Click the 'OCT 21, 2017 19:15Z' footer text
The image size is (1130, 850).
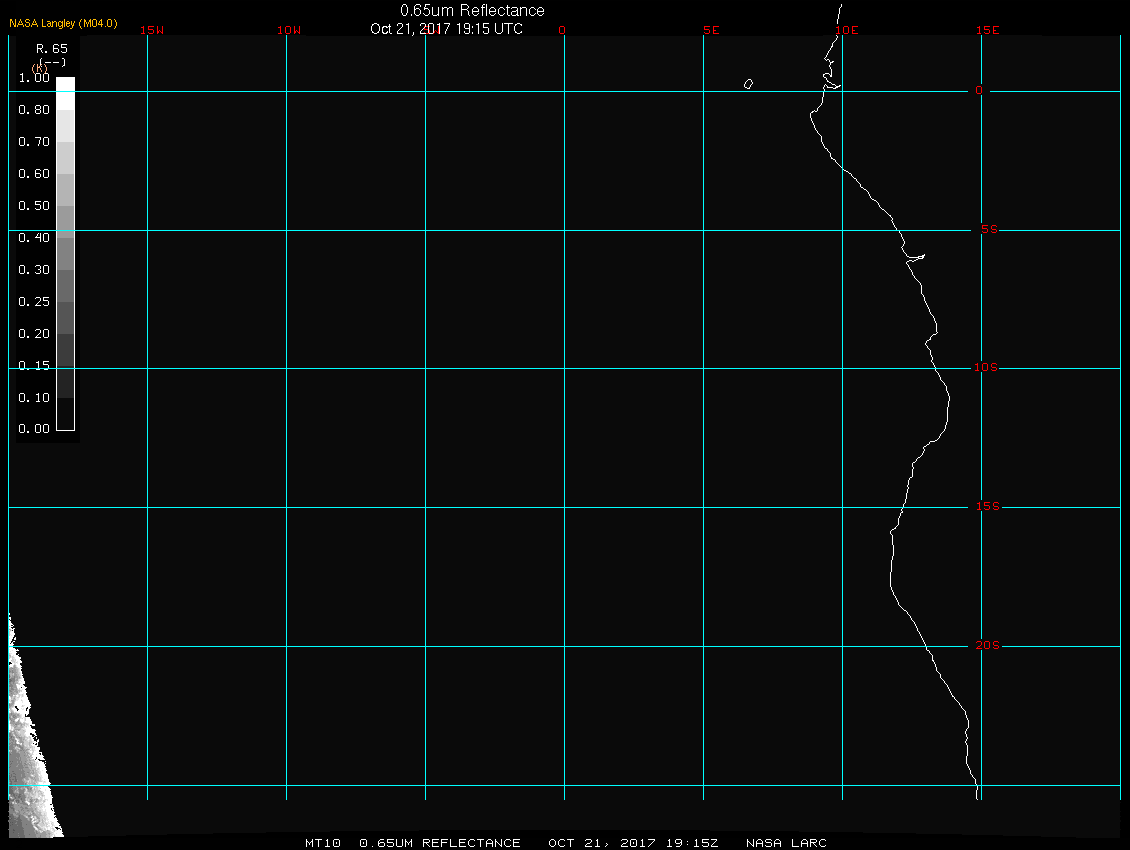coord(633,843)
